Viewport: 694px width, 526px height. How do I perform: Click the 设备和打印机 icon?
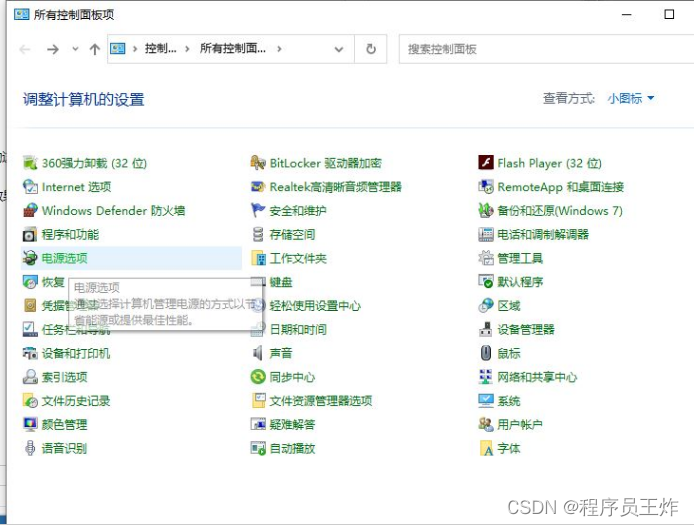point(30,353)
